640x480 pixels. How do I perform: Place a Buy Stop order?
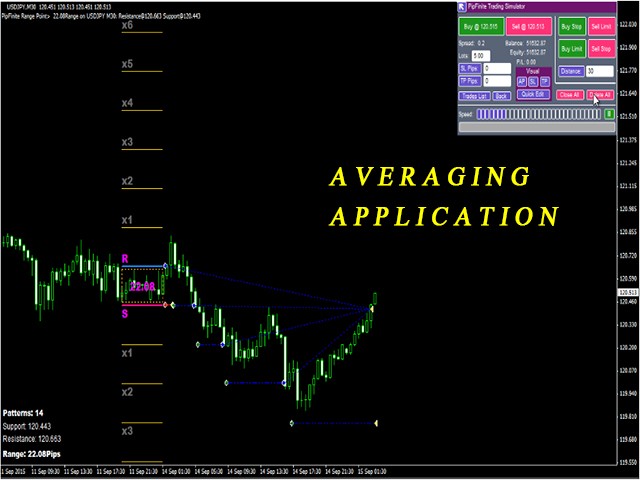pyautogui.click(x=572, y=26)
